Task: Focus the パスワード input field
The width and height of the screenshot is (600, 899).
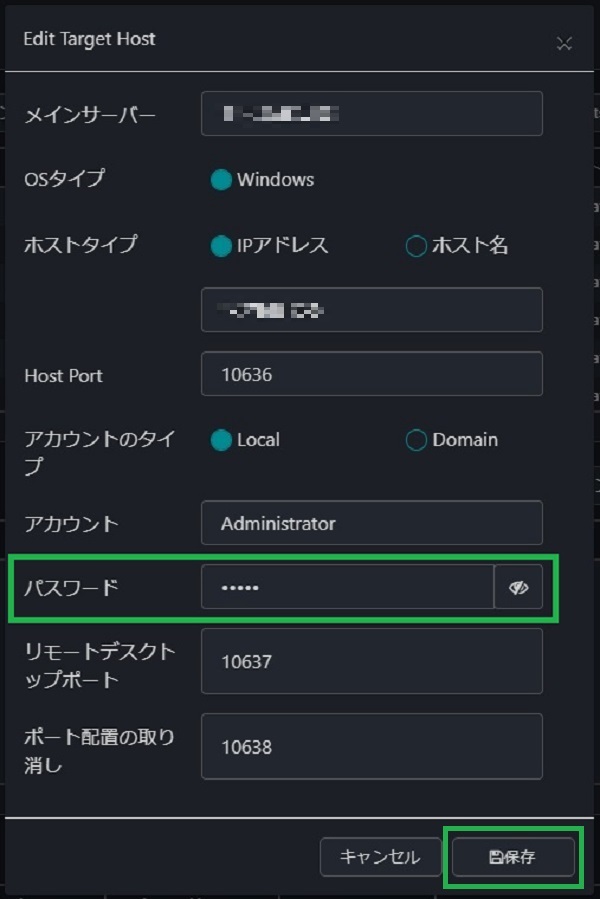Action: point(347,587)
